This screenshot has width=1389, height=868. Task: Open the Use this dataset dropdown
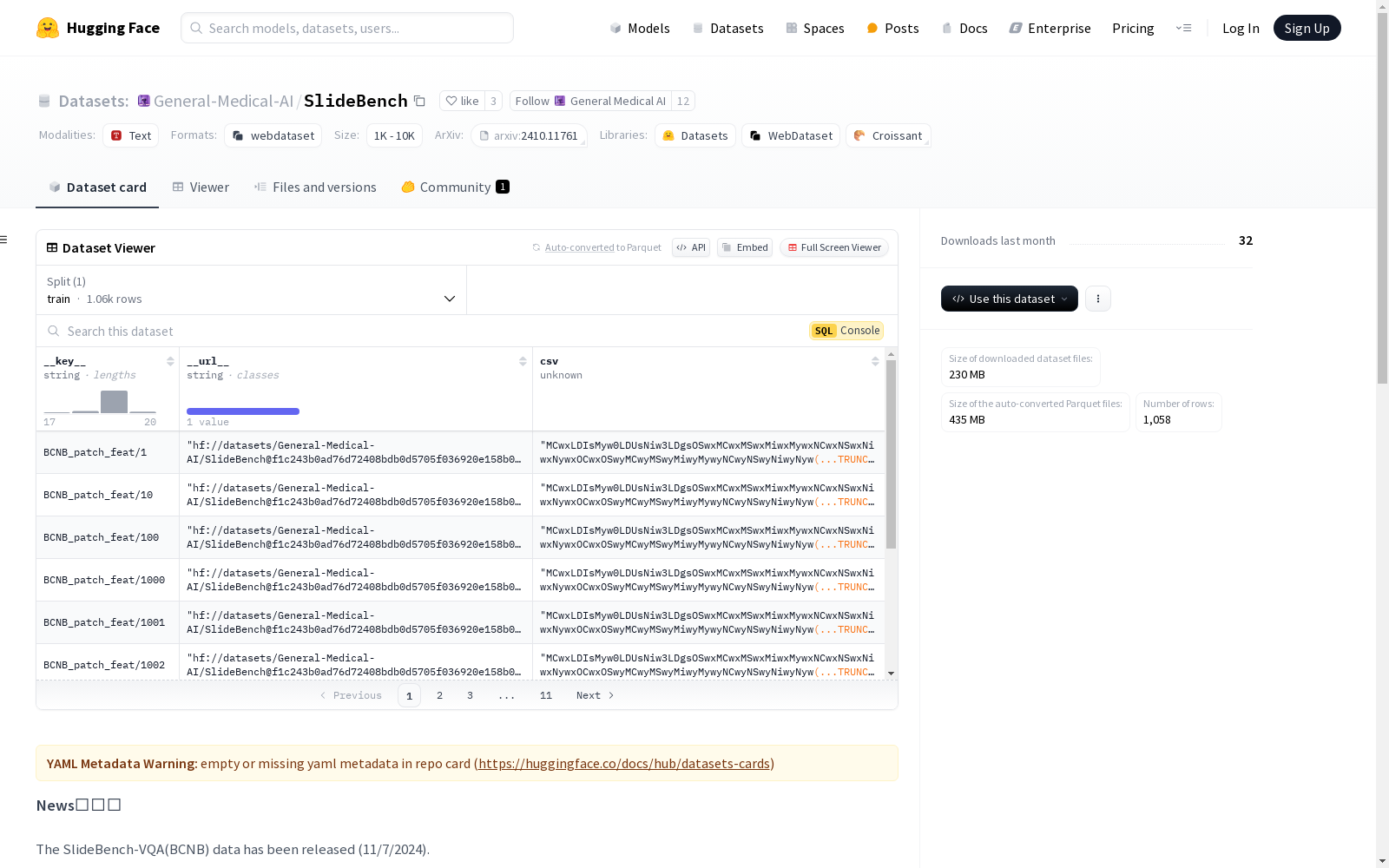(1010, 299)
